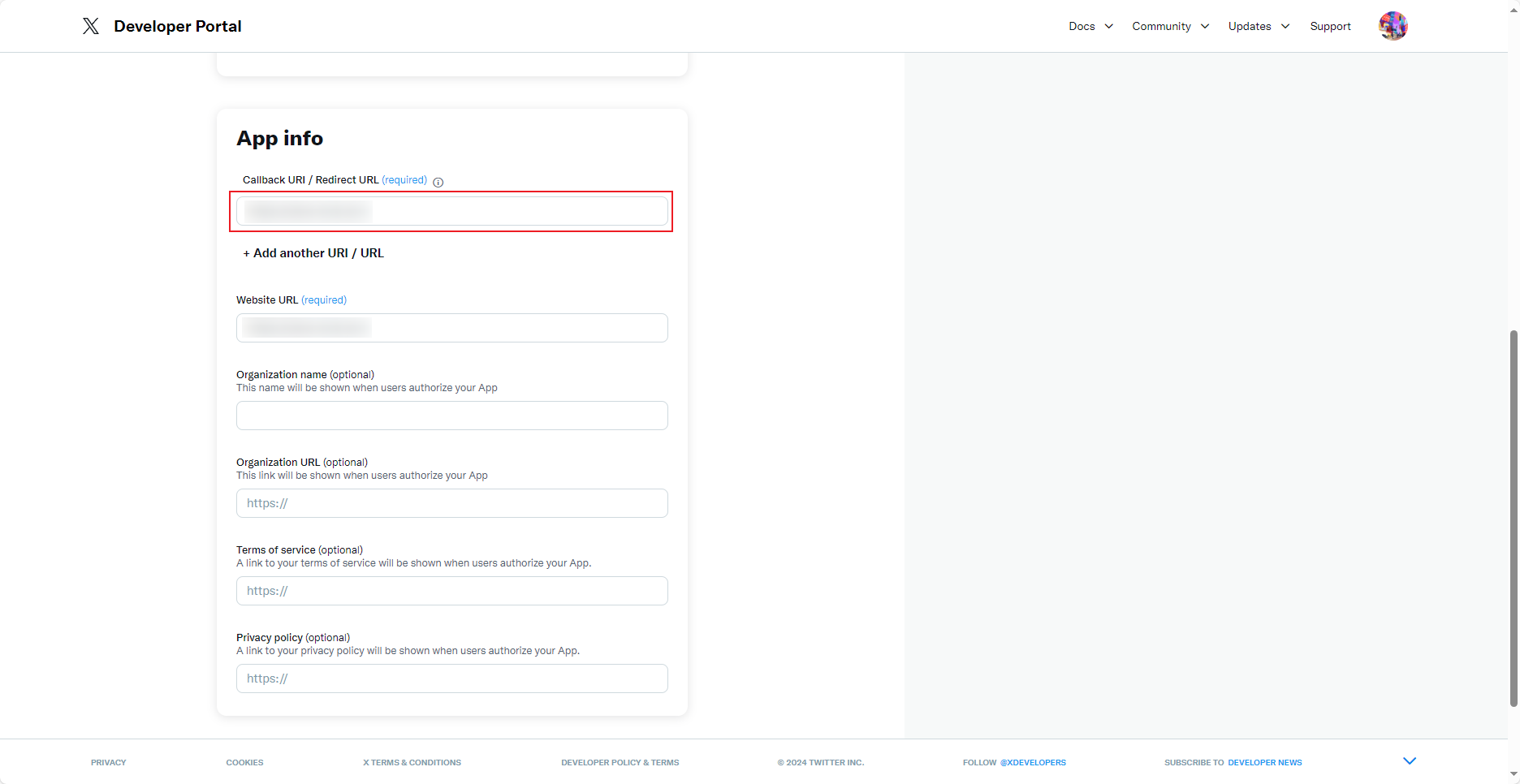Expand the Docs chevron arrow
This screenshot has height=784, width=1520.
pos(1109,26)
